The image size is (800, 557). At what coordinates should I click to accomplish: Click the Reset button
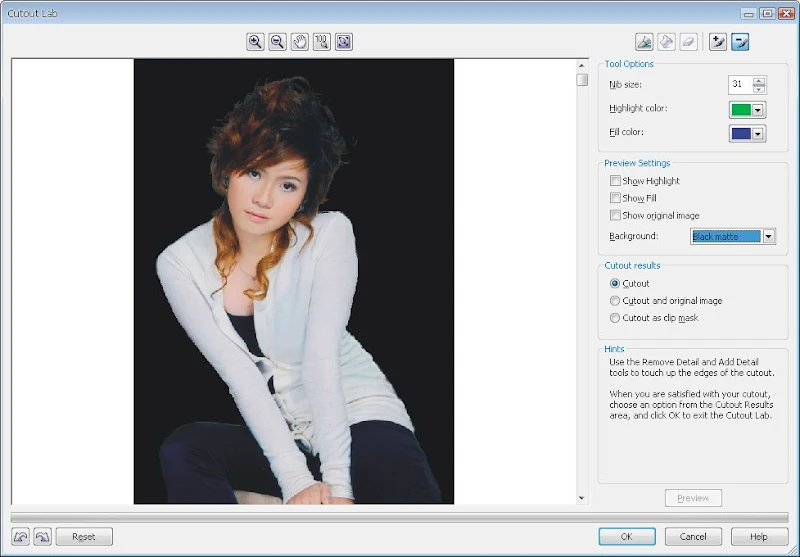pyautogui.click(x=84, y=537)
